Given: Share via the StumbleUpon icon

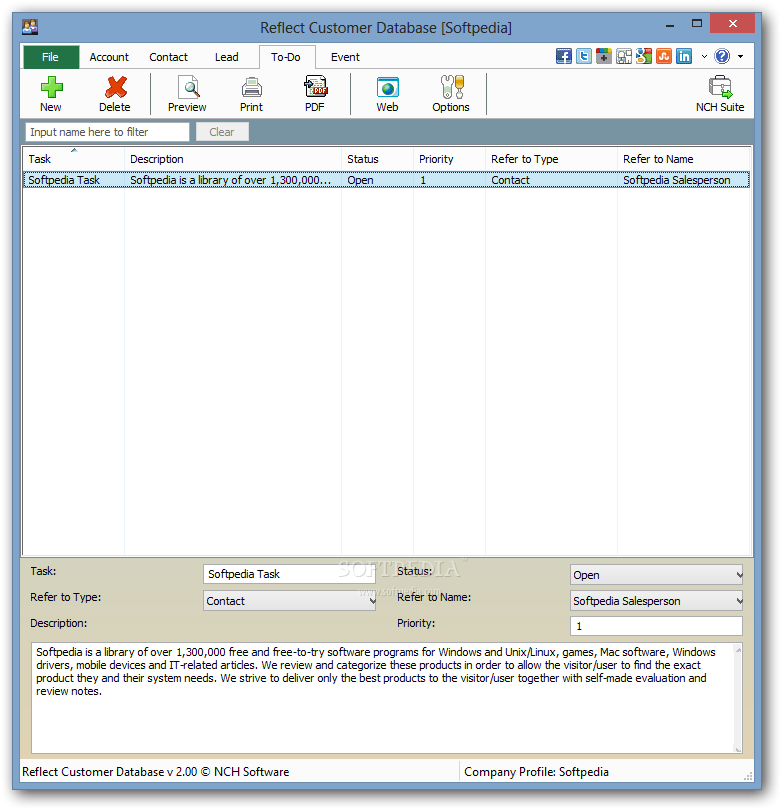Looking at the screenshot, I should point(664,56).
